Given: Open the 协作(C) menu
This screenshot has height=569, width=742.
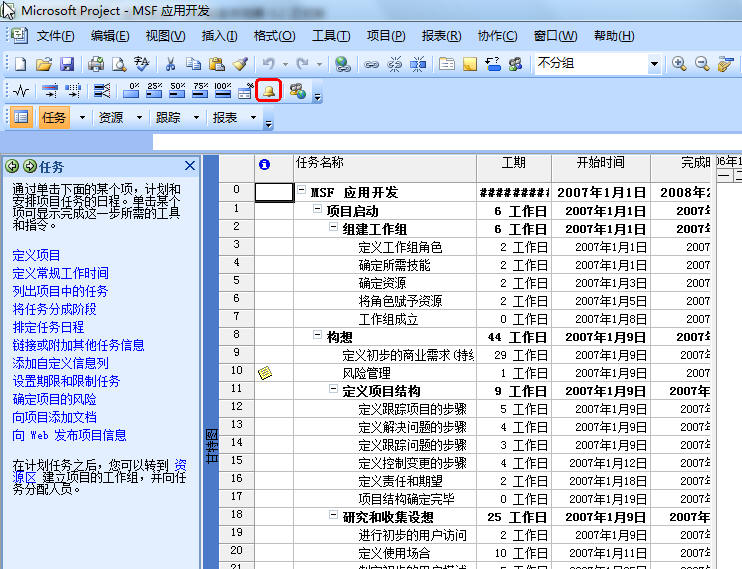Looking at the screenshot, I should tap(497, 36).
